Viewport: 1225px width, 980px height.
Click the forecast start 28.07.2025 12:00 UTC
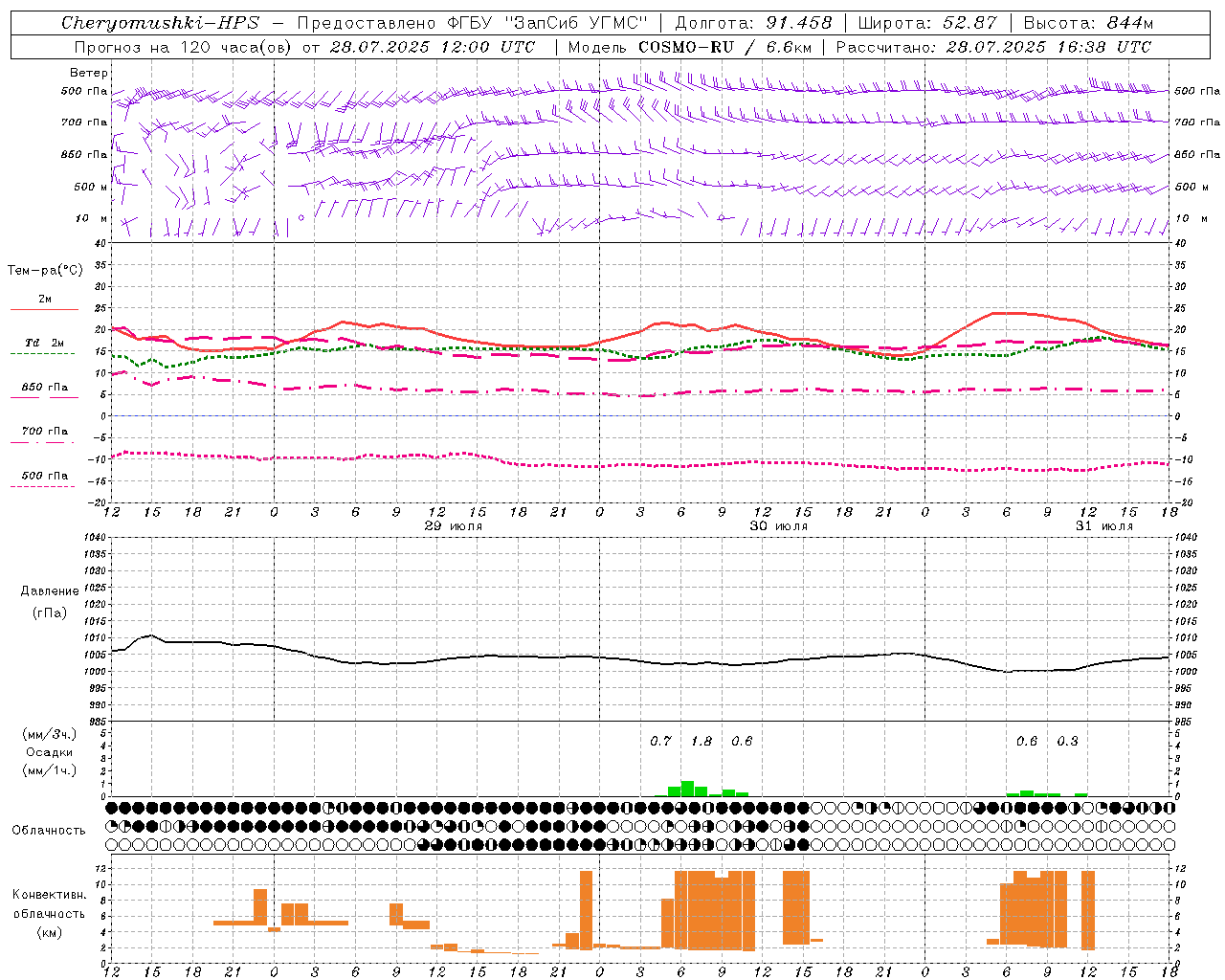433,47
